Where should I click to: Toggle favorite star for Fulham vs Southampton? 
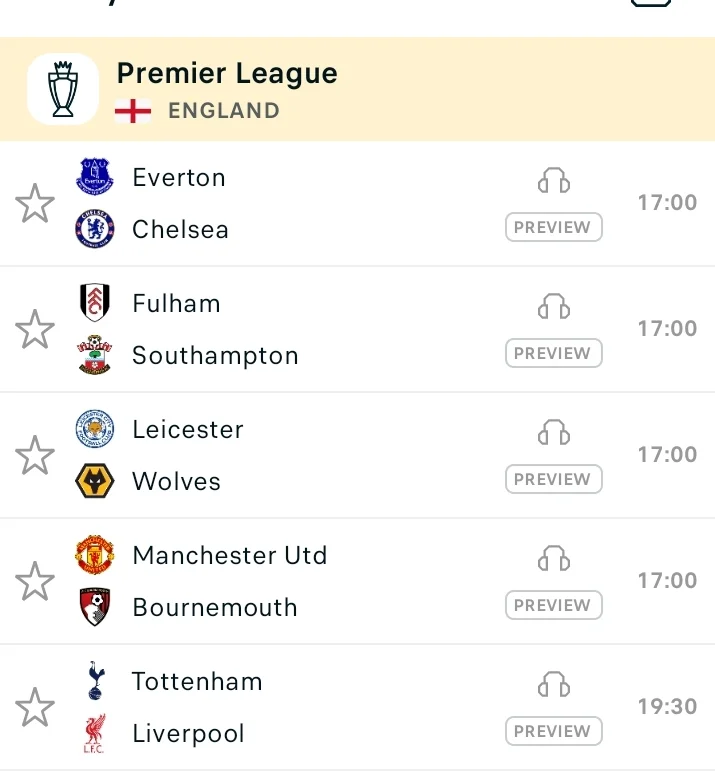(x=35, y=329)
